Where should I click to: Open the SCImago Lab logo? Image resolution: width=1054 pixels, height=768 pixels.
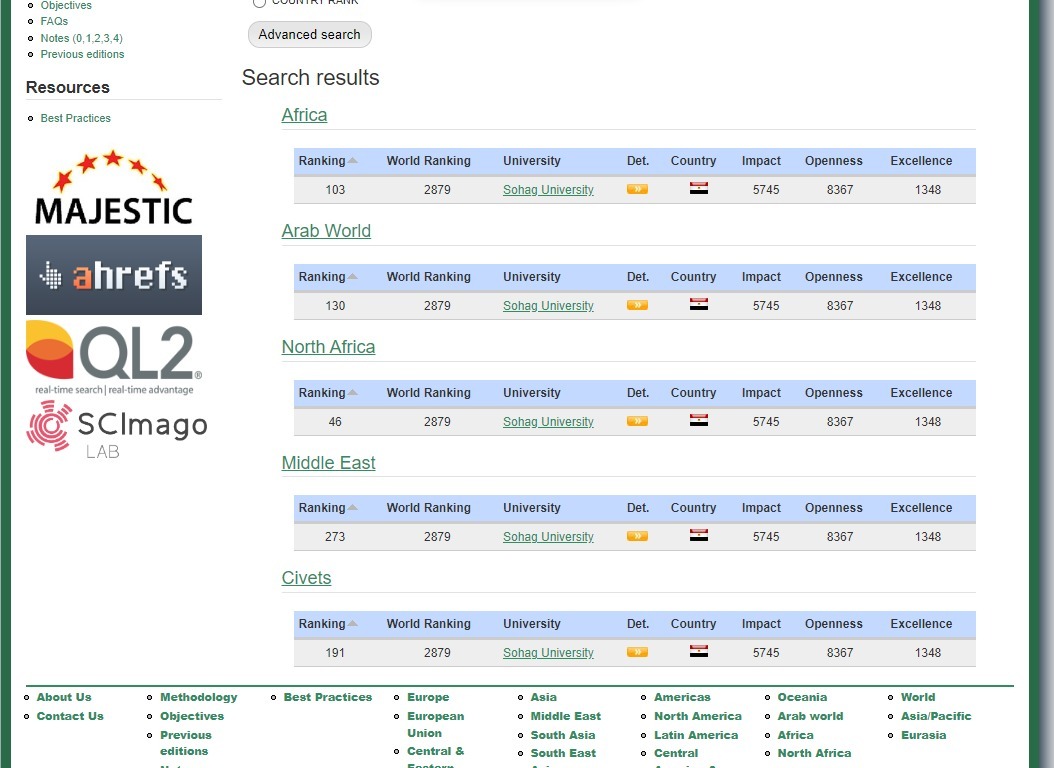(117, 428)
